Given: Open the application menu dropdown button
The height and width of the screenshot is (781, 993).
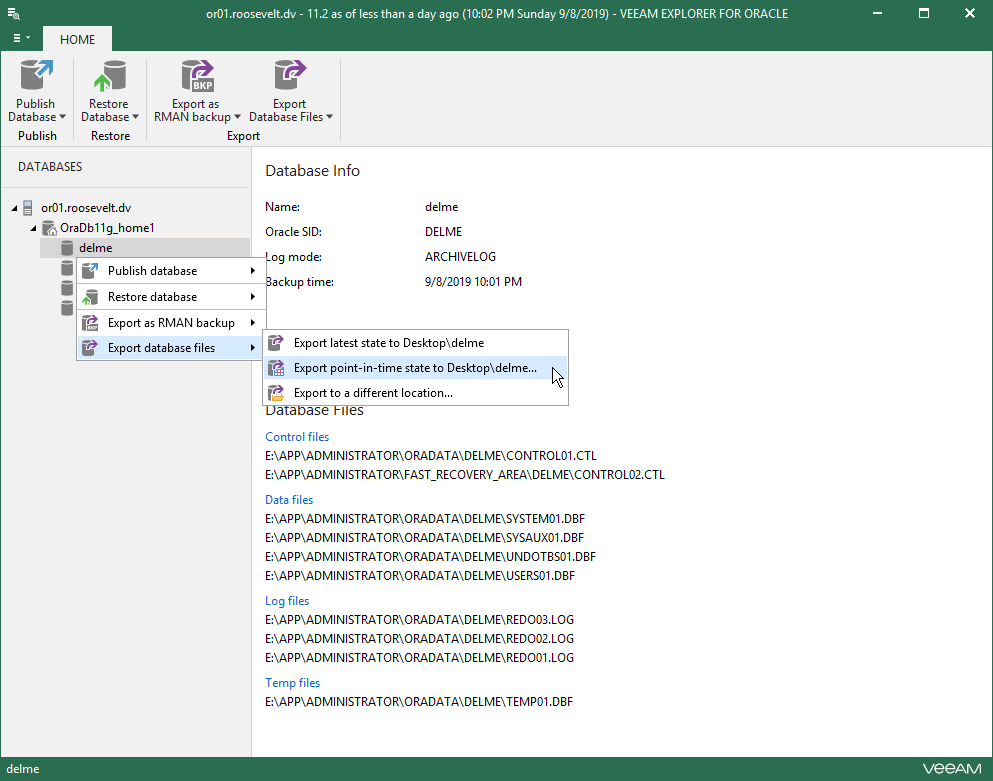Looking at the screenshot, I should pos(21,38).
